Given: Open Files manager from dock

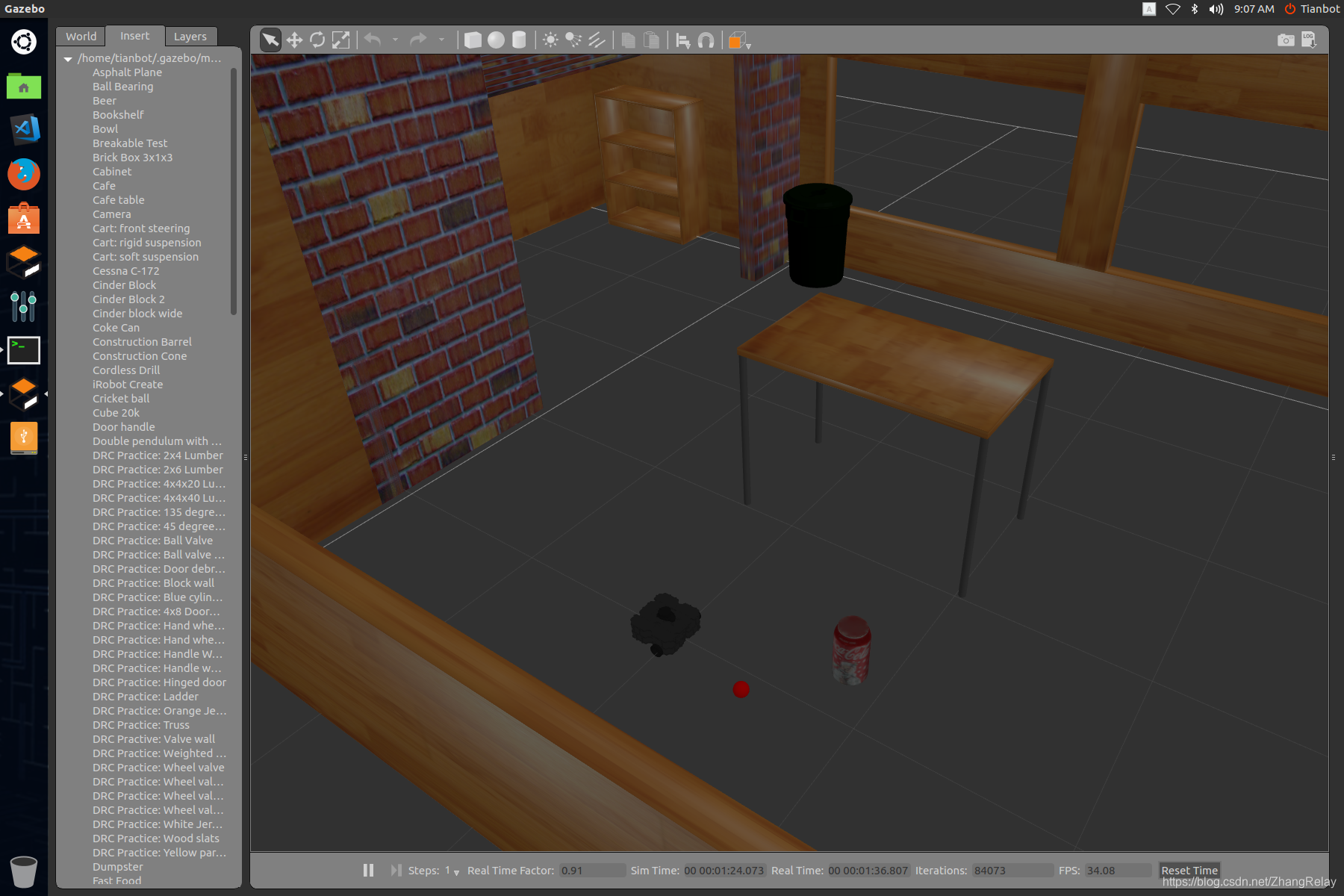Looking at the screenshot, I should tap(24, 86).
